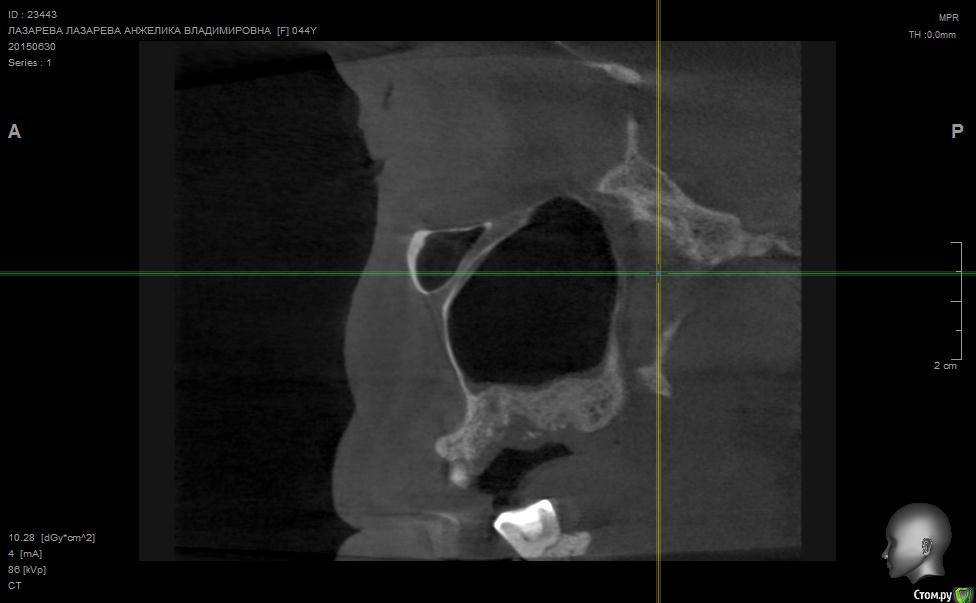Click the patient ID : 23443 text
Image resolution: width=976 pixels, height=603 pixels.
coord(32,14)
